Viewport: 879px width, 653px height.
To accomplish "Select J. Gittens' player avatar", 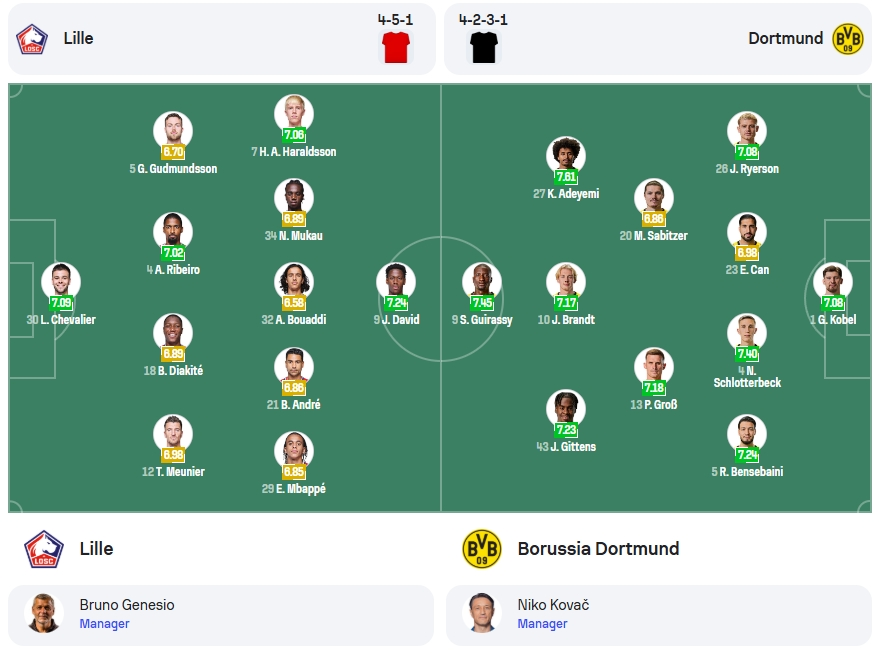I will (566, 409).
